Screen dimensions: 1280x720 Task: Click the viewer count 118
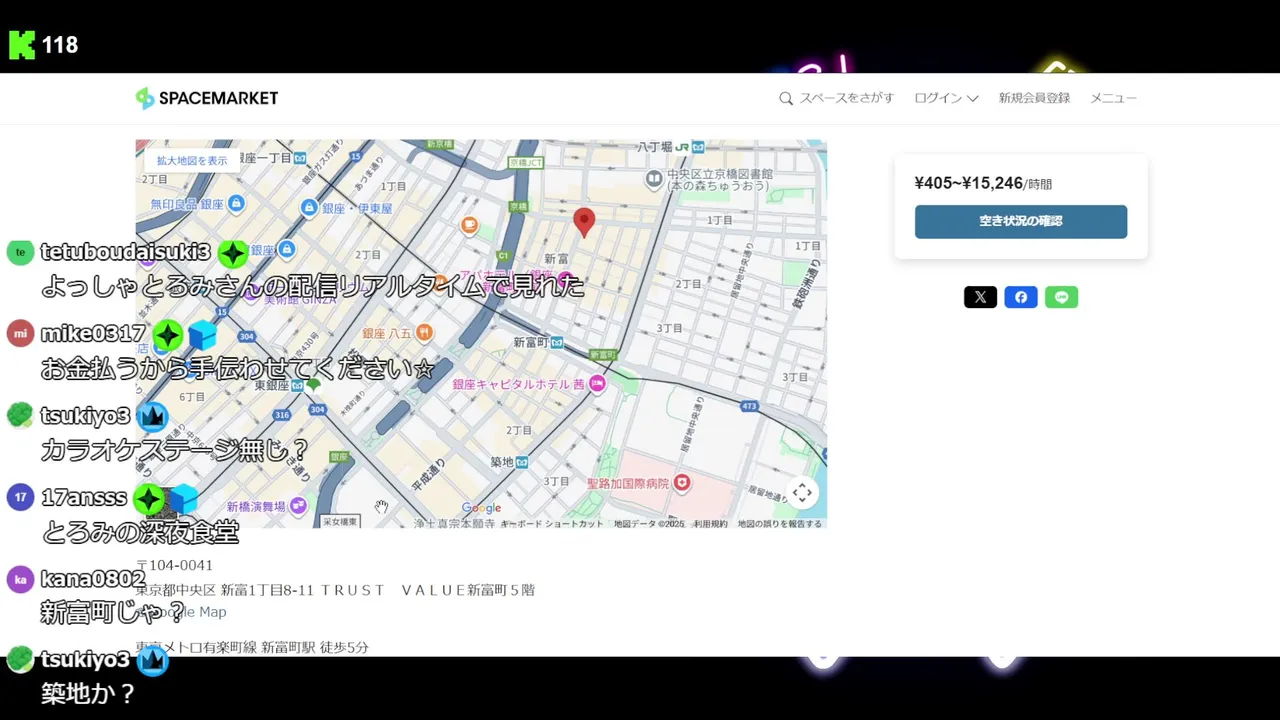click(x=60, y=45)
